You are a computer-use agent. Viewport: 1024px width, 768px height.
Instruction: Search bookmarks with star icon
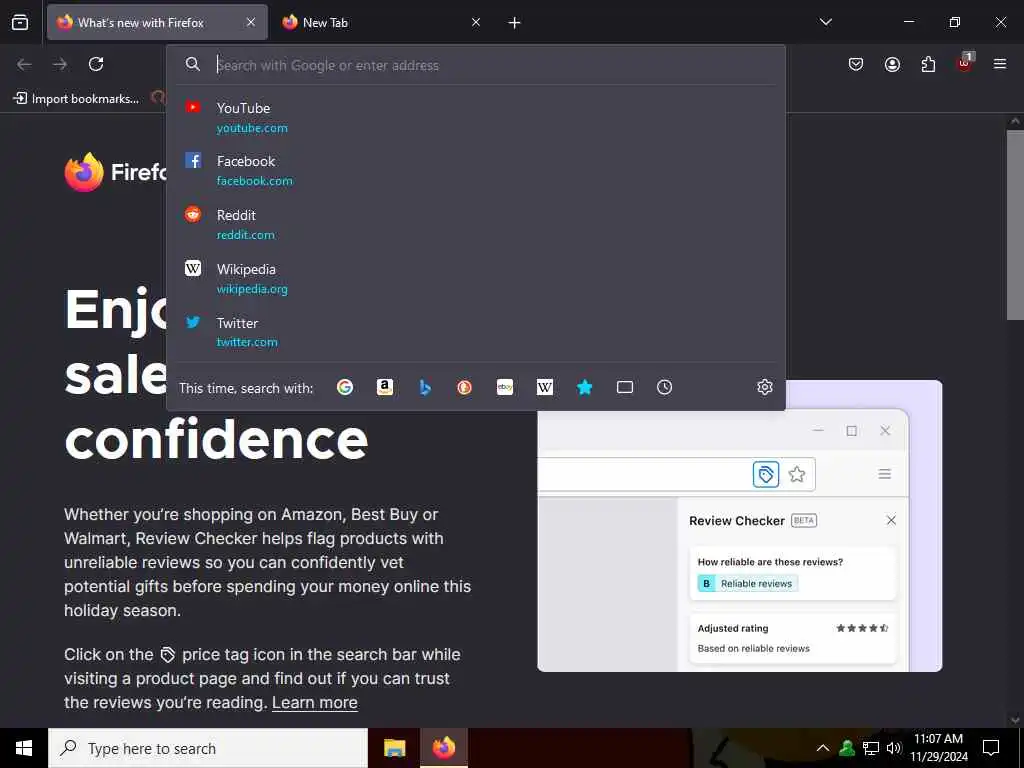tap(584, 387)
